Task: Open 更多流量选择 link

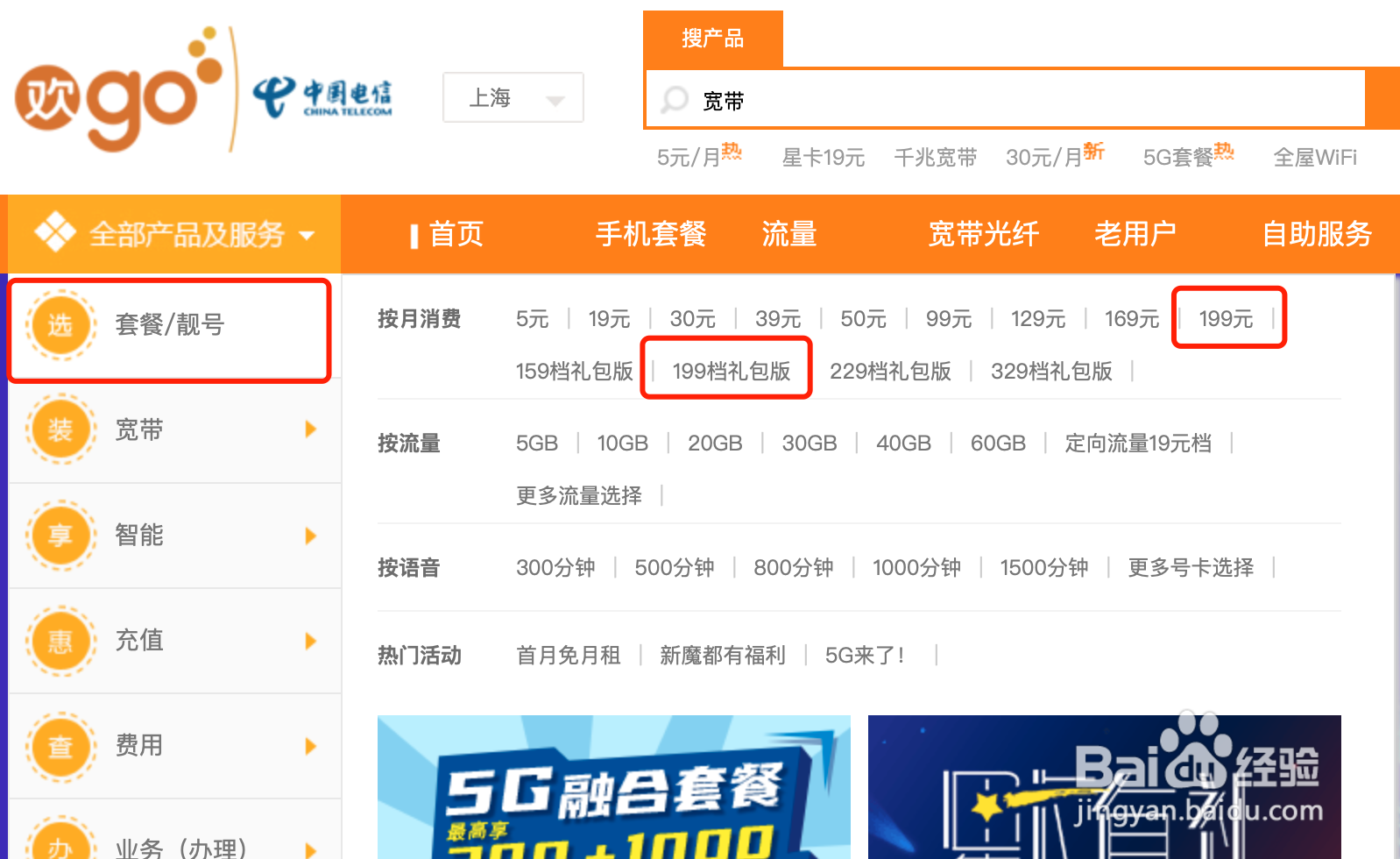Action: [579, 496]
